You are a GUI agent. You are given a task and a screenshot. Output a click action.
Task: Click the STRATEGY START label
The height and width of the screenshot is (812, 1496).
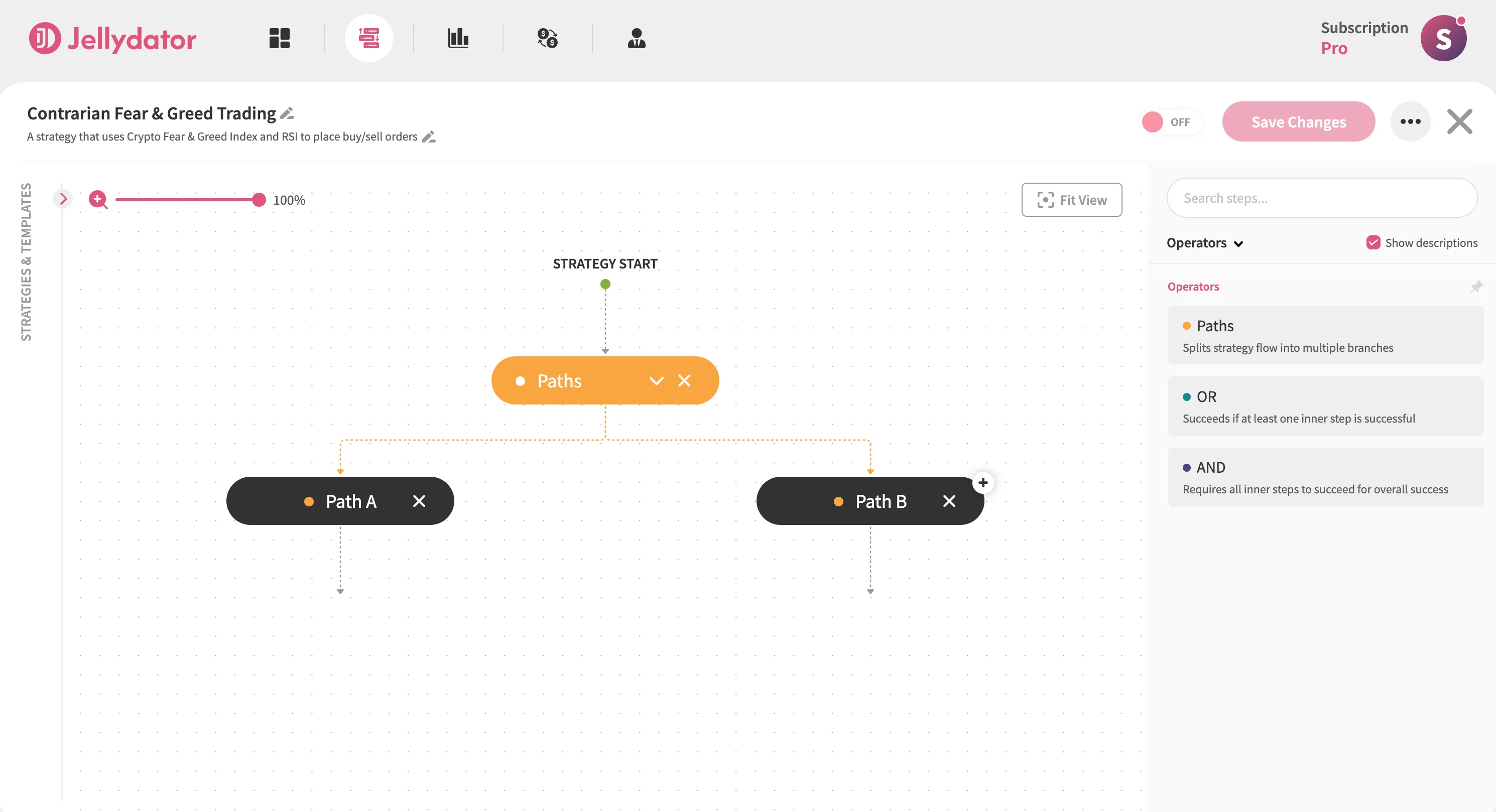pyautogui.click(x=605, y=264)
